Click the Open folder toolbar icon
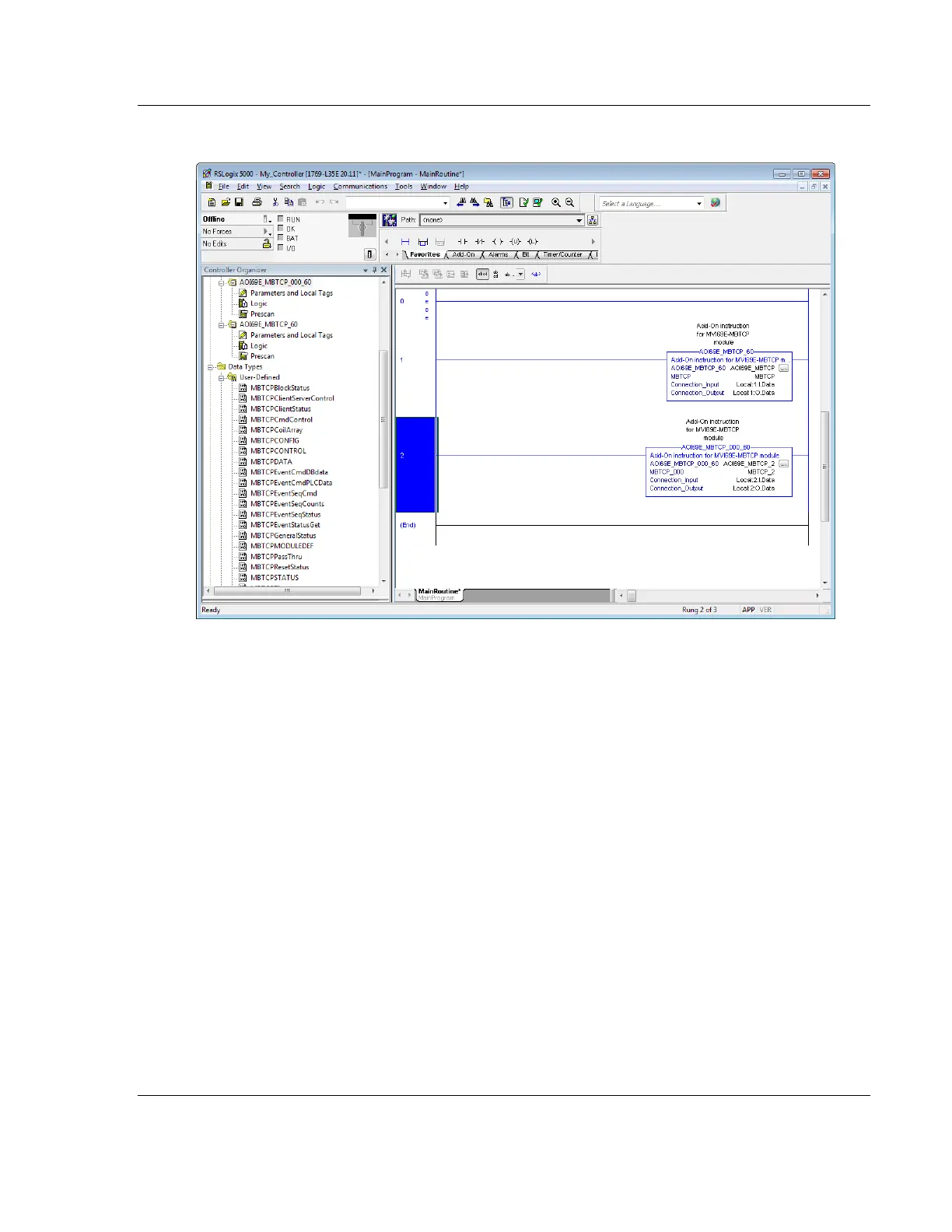Image resolution: width=952 pixels, height=1232 pixels. 226,202
